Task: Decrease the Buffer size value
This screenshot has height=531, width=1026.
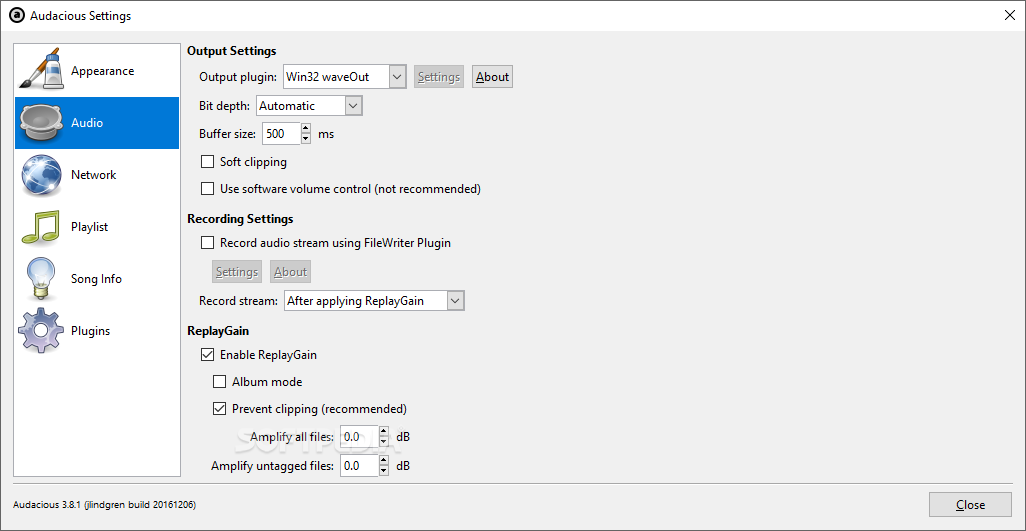Action: click(x=306, y=139)
